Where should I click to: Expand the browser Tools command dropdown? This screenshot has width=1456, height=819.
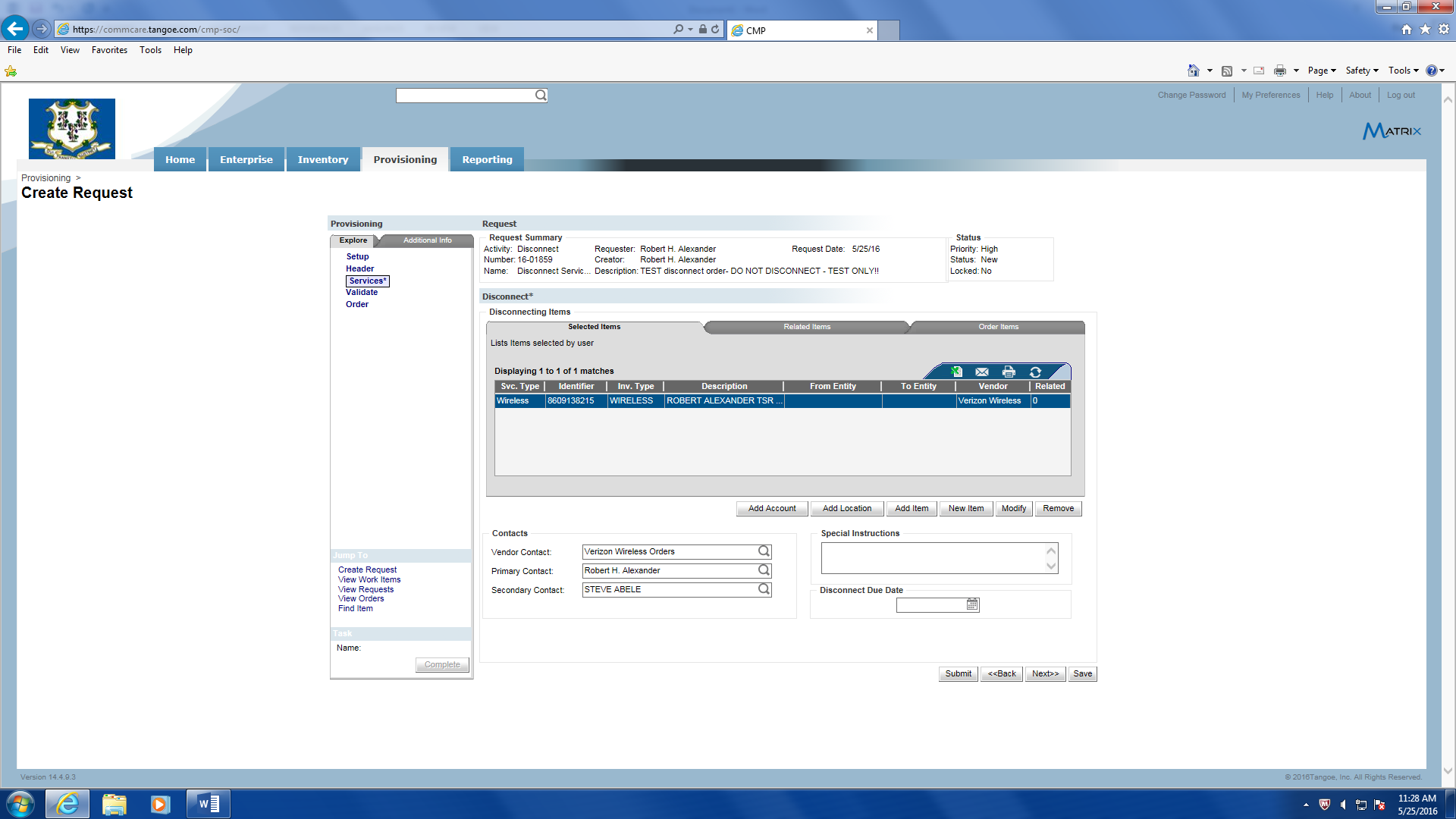1404,71
